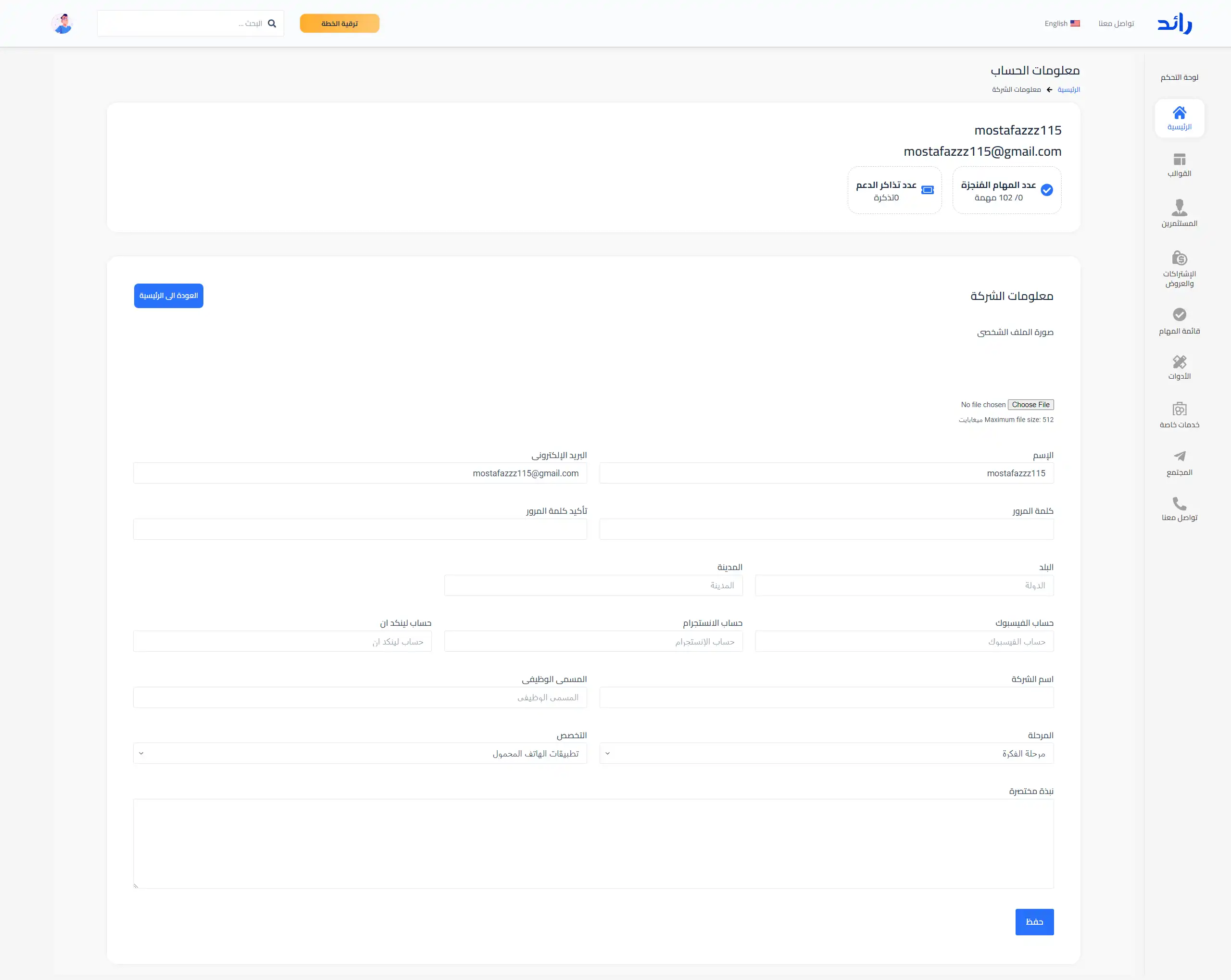Click the home (الرئيسية) breadcrumb link
1231x980 pixels.
[x=1068, y=89]
